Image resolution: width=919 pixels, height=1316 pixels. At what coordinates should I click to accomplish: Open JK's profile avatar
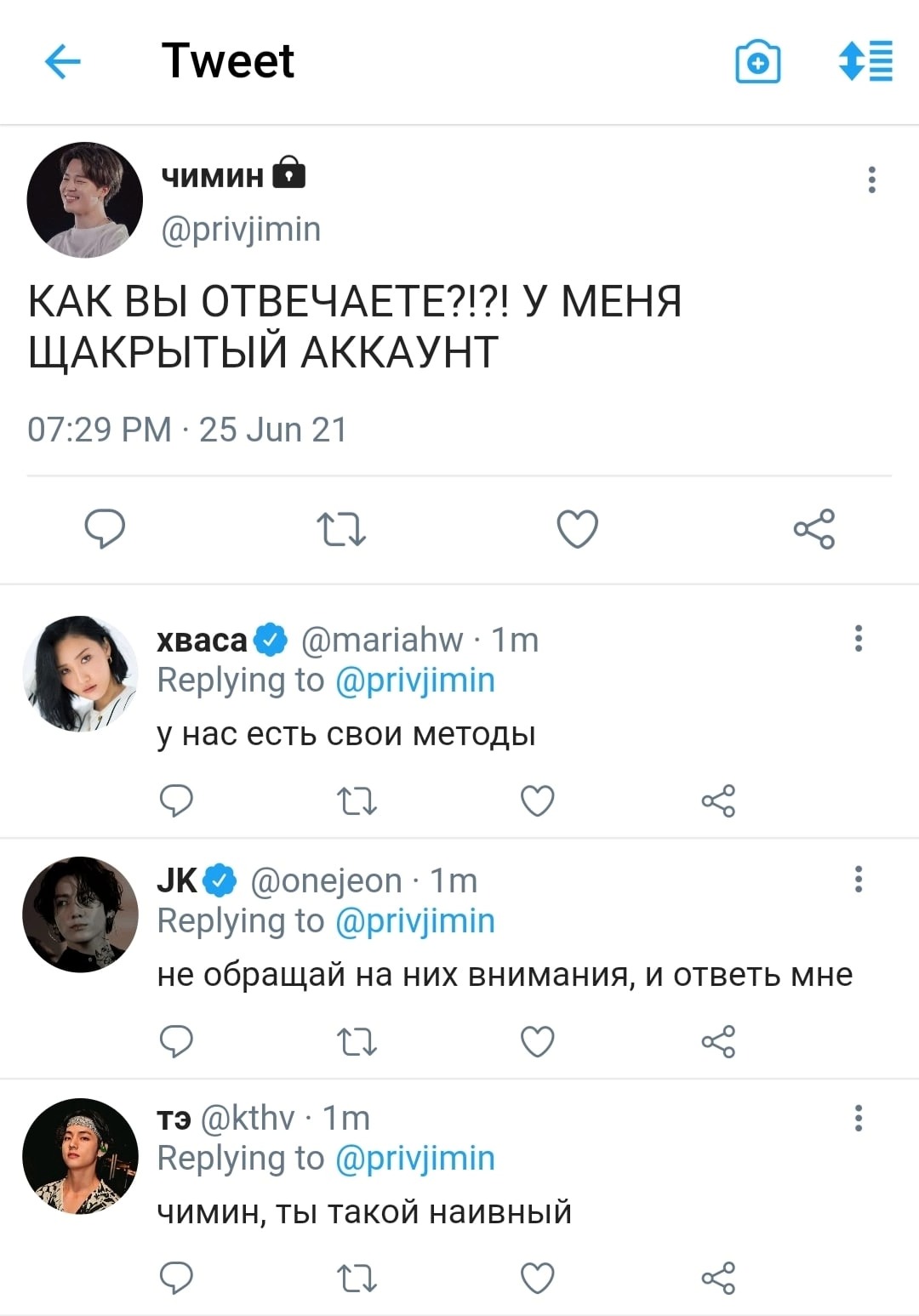point(80,914)
